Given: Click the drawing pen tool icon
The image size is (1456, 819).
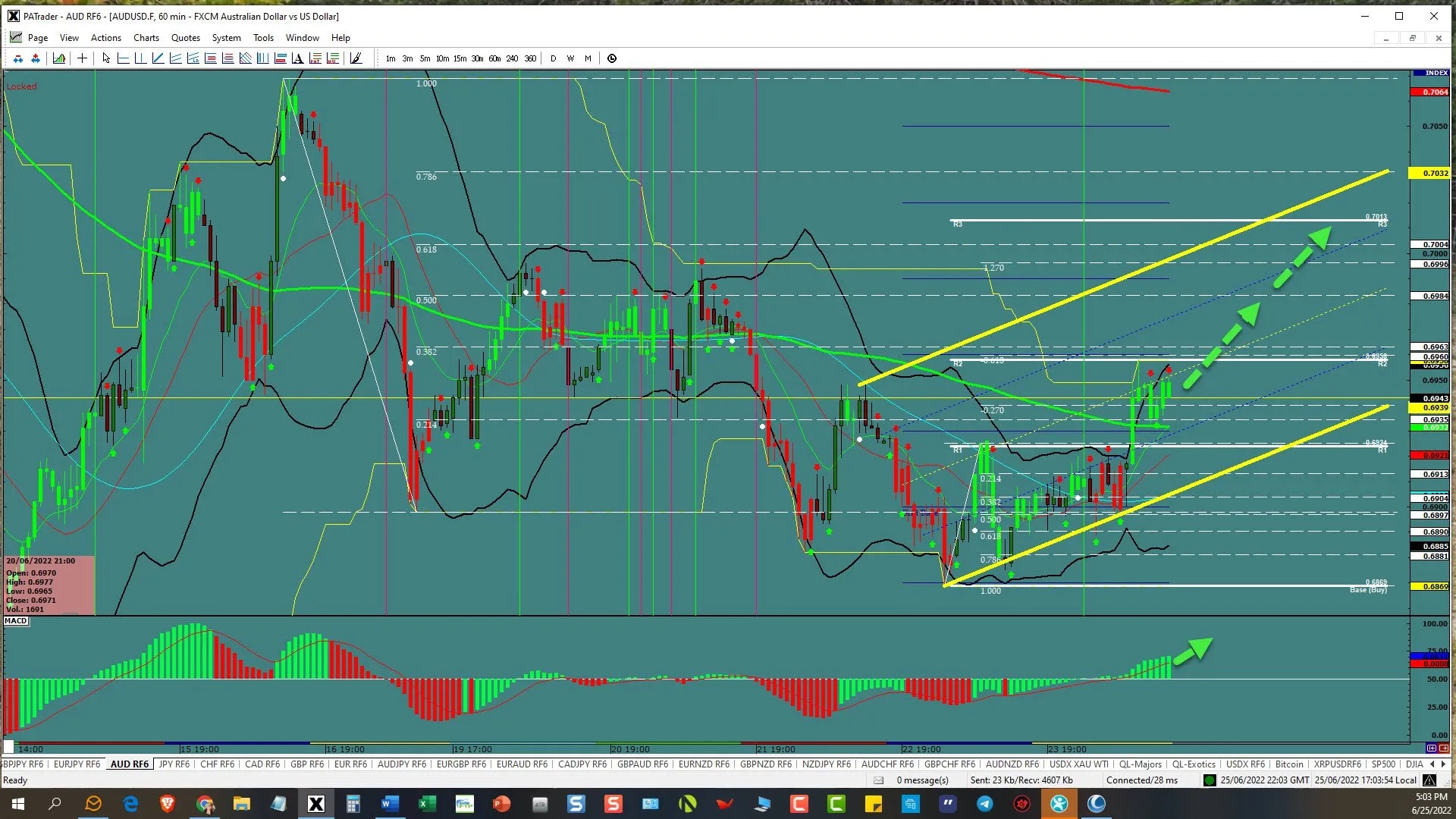Looking at the screenshot, I should [356, 58].
